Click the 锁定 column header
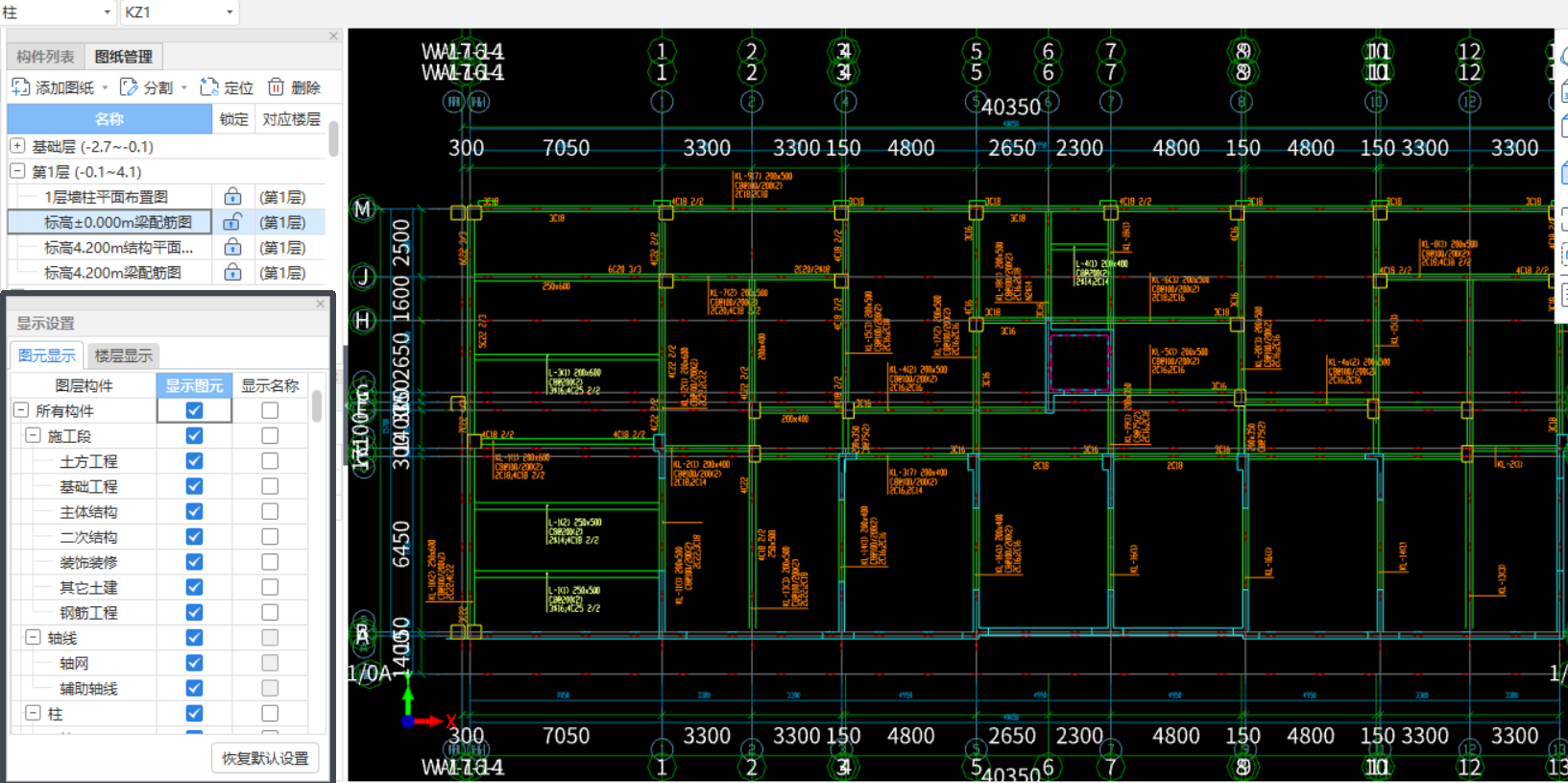This screenshot has width=1568, height=783. tap(233, 119)
